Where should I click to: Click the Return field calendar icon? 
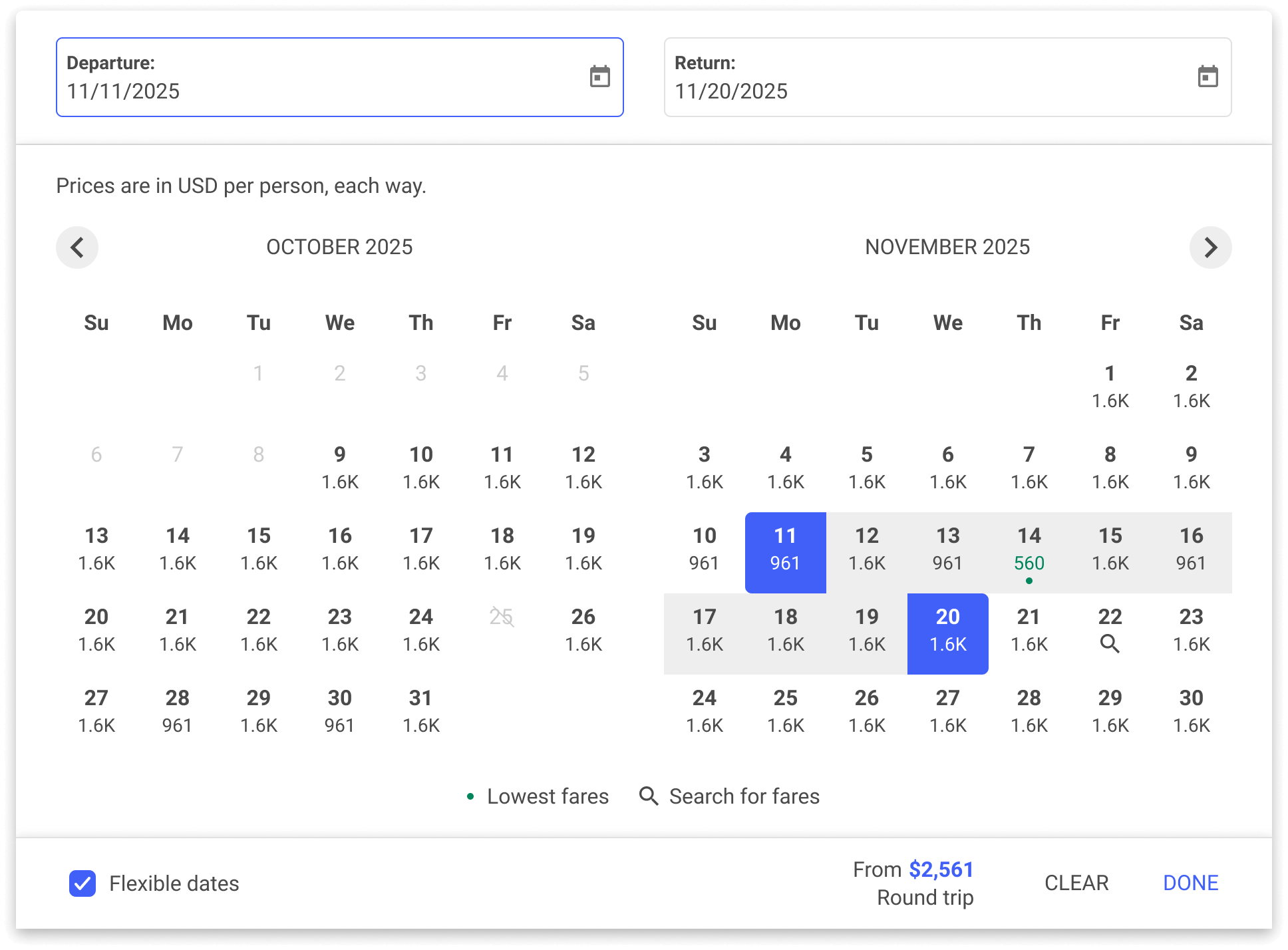(x=1207, y=77)
